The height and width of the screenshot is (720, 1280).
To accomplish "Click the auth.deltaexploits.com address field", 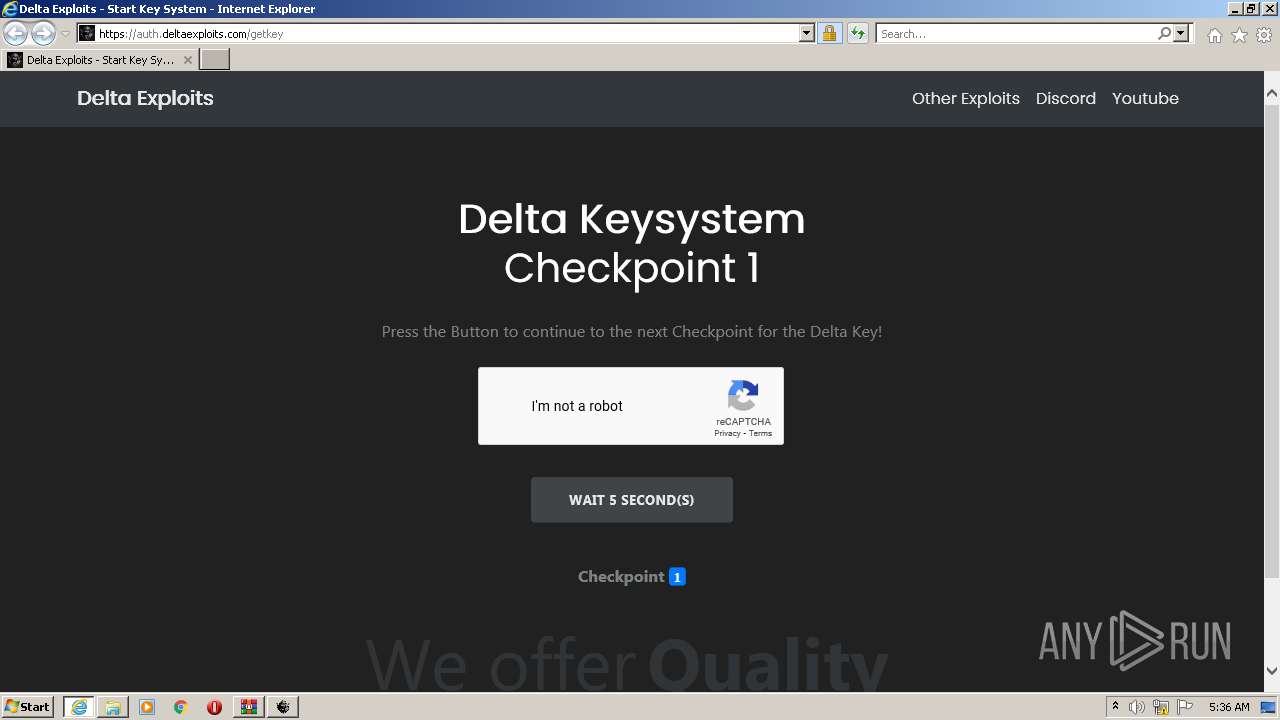I will point(447,34).
